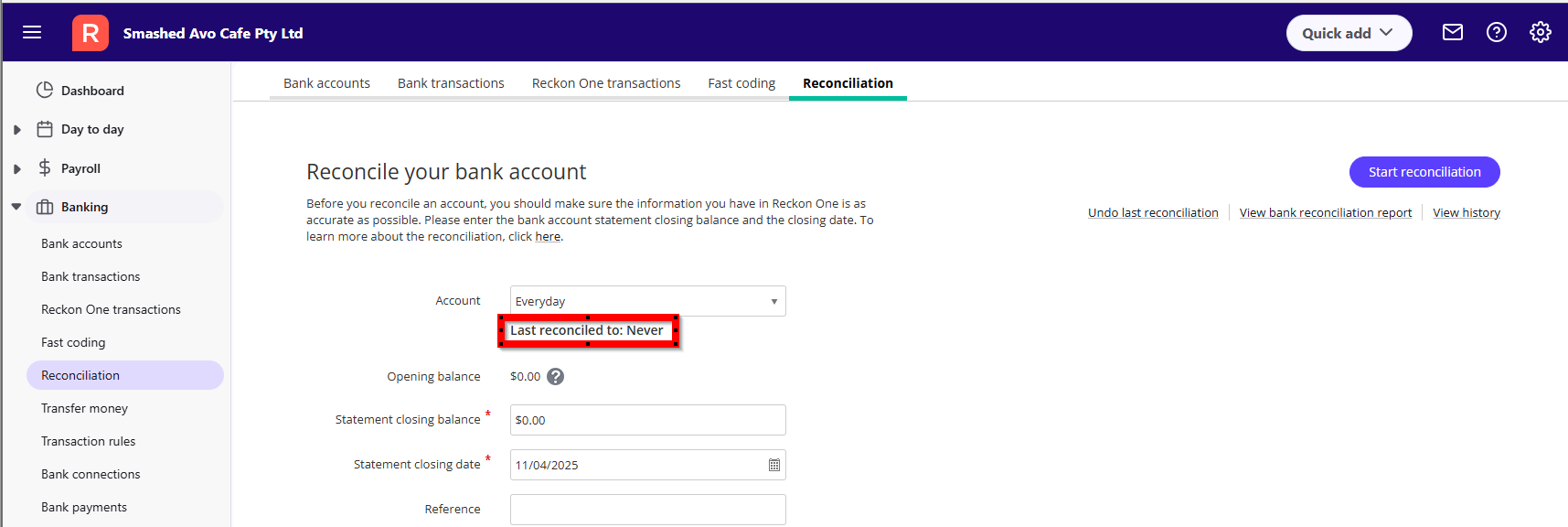Click the Start reconciliation button
The width and height of the screenshot is (1568, 527).
click(1424, 172)
